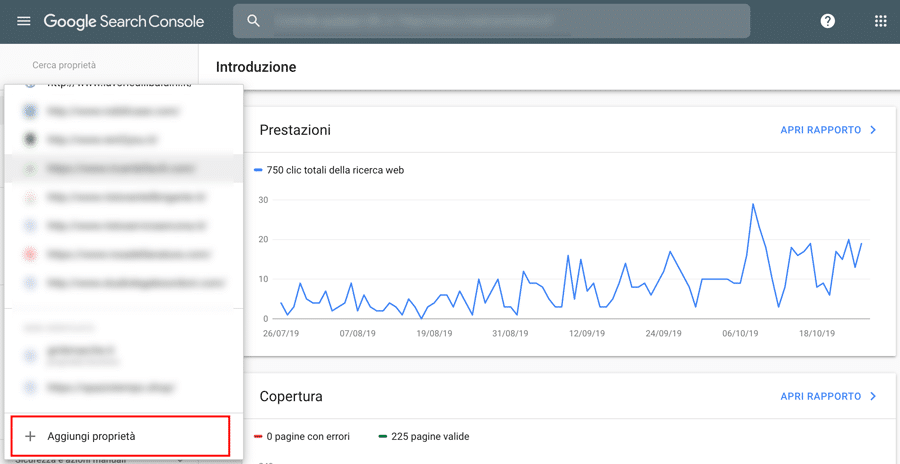Open APRI RAPPORTO for Copertura
This screenshot has width=900, height=464.
pyautogui.click(x=821, y=396)
